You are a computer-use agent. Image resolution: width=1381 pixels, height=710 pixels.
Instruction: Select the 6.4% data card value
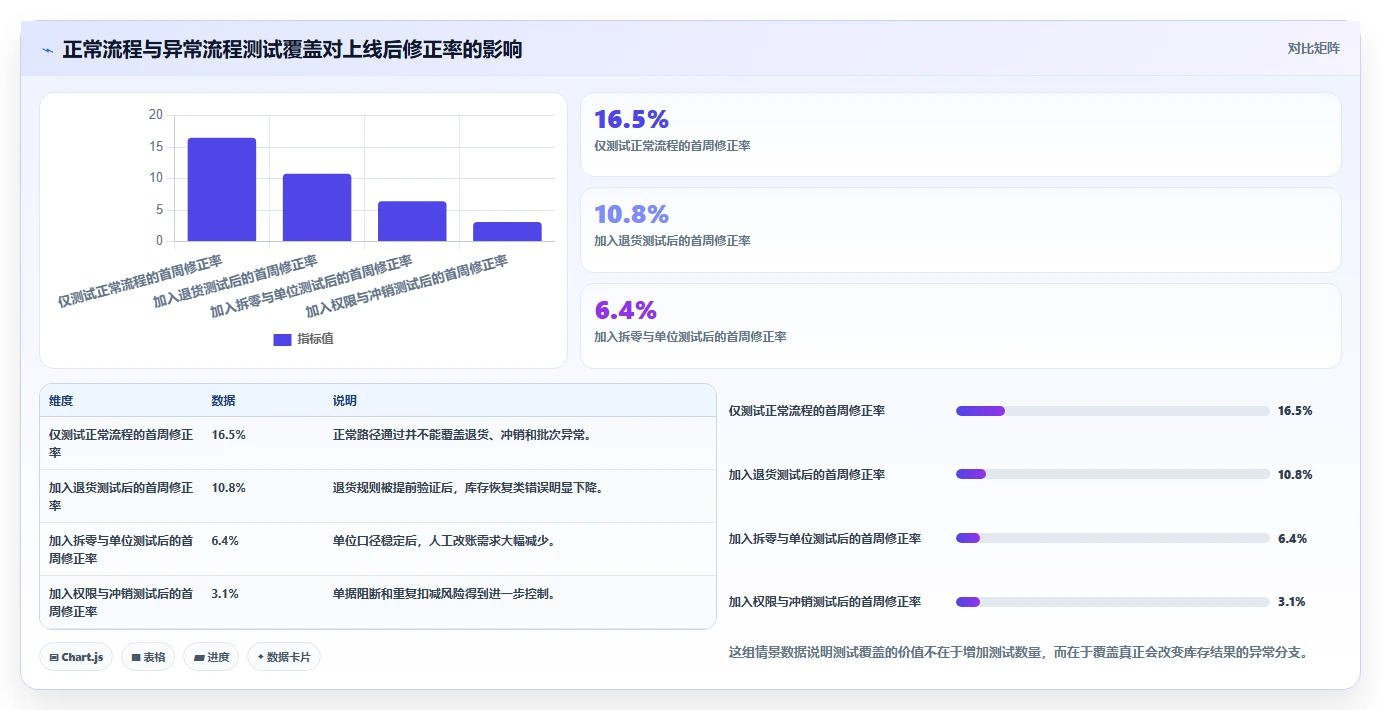(625, 310)
